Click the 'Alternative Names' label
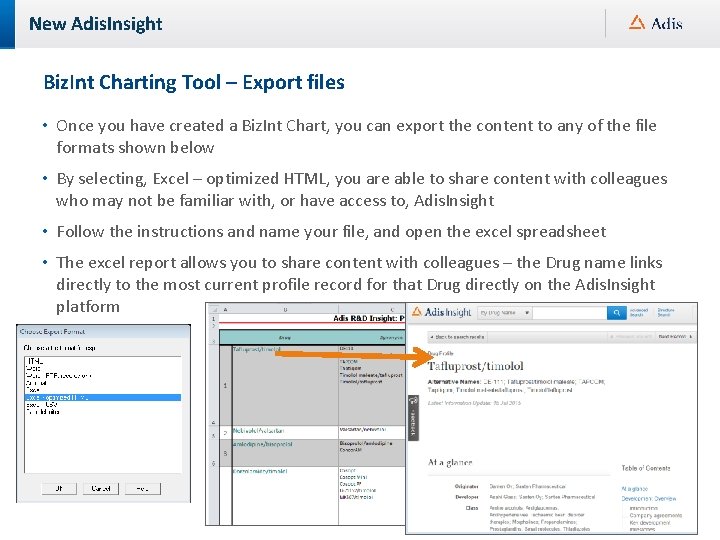The width and height of the screenshot is (720, 540). click(x=454, y=382)
